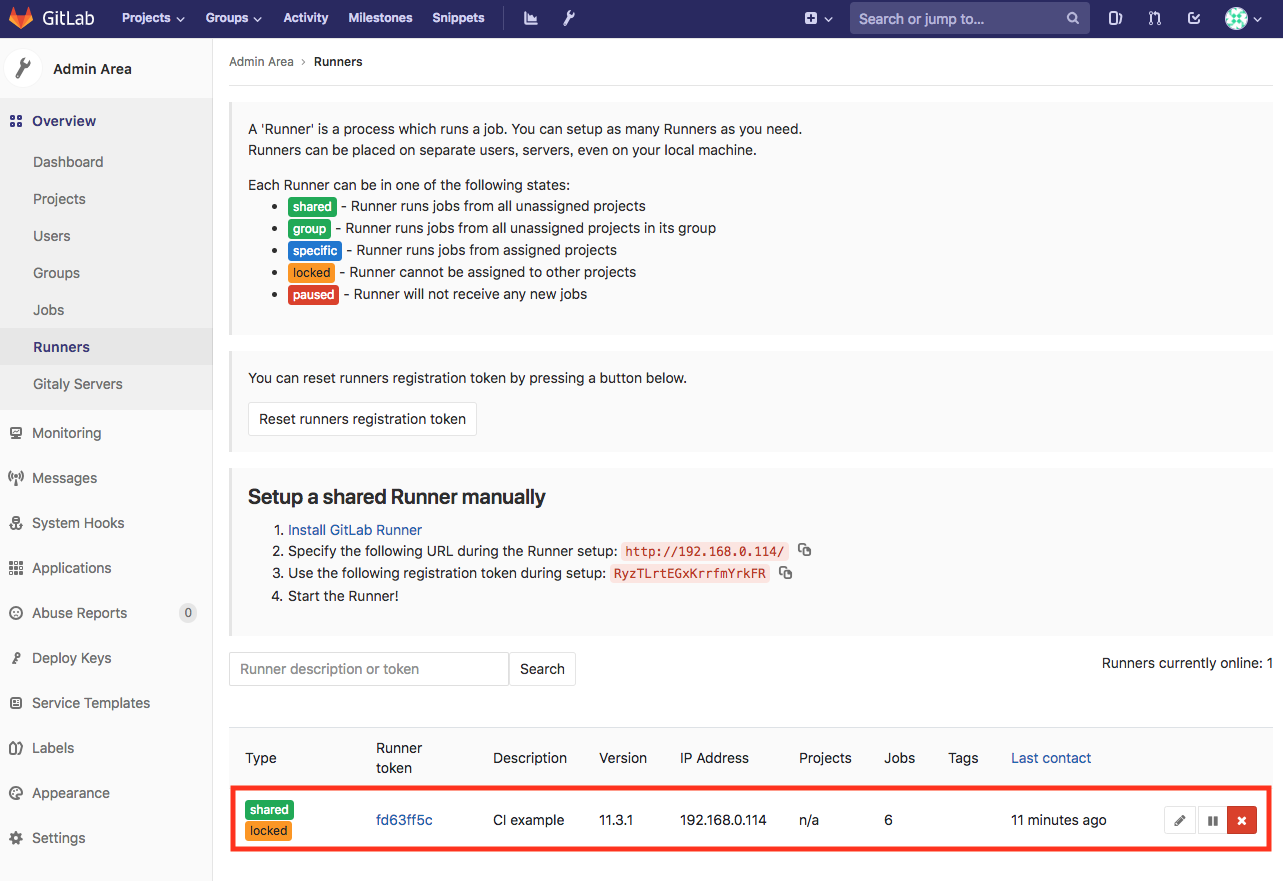Image resolution: width=1283 pixels, height=881 pixels.
Task: Open the issues icon in the top bar
Action: tap(1115, 18)
